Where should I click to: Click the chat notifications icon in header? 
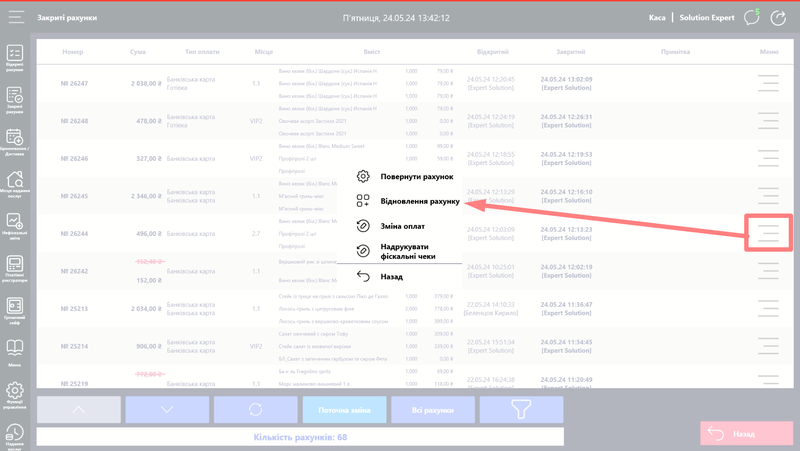pyautogui.click(x=751, y=17)
